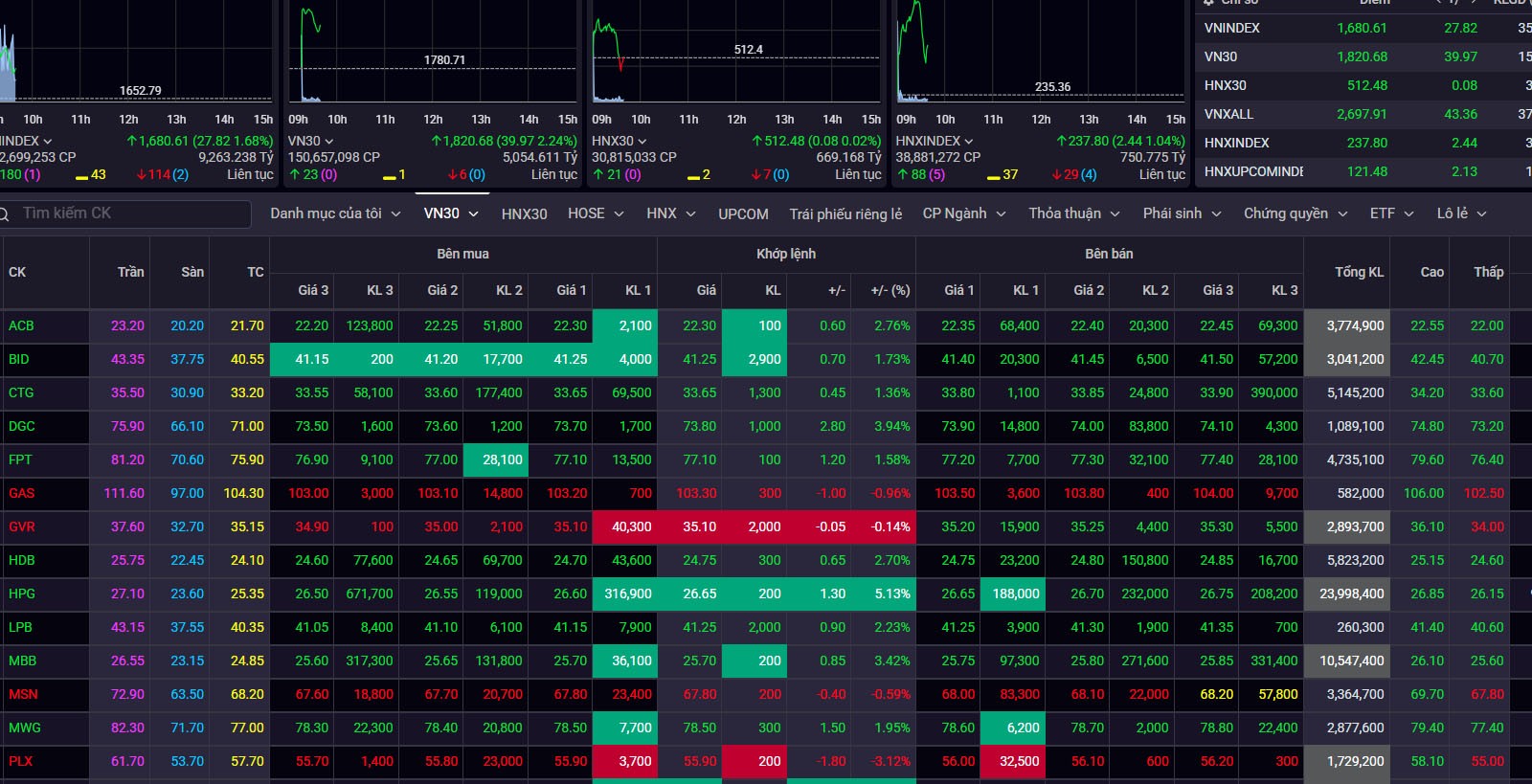Expand the 'Chứng quyền' dropdown
Screen dimensions: 1532x784
click(x=1295, y=213)
